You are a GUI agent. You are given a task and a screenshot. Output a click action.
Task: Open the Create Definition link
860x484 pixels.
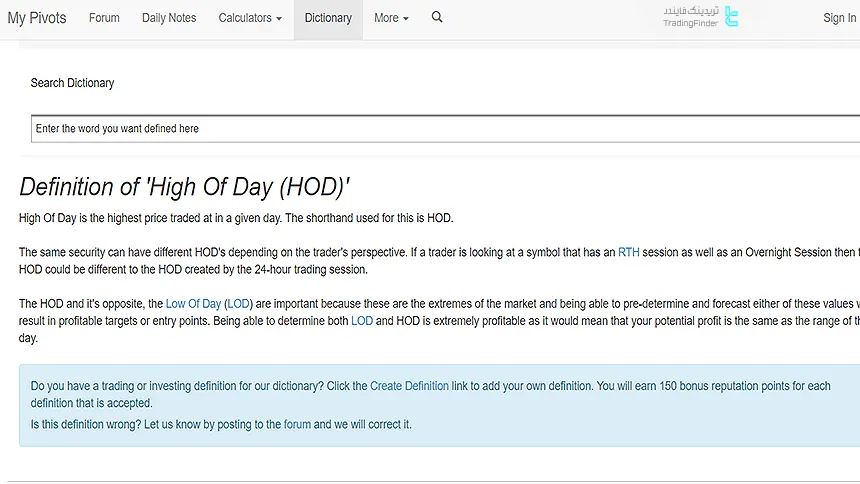pyautogui.click(x=409, y=386)
